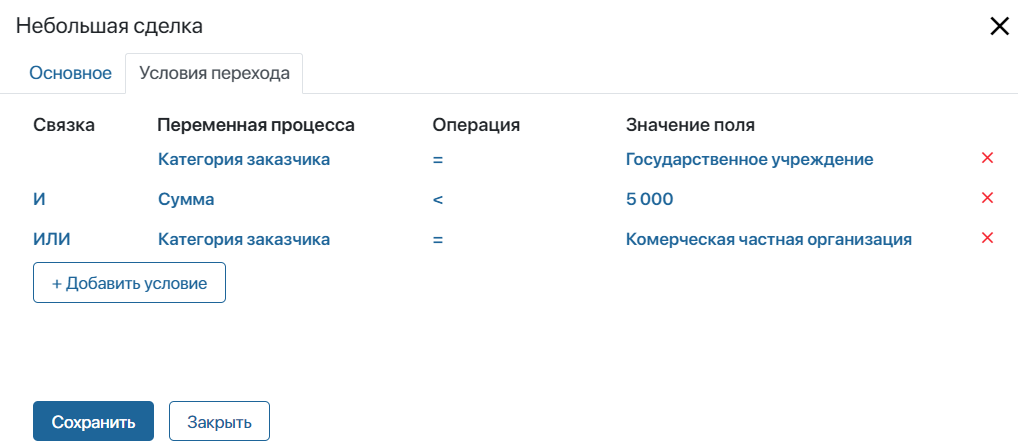Edit the 5 000 value field

650,199
